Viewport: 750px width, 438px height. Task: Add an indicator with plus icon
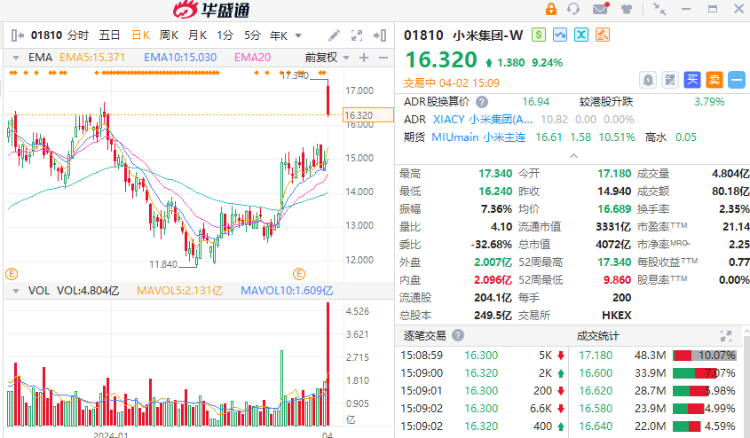coord(364,58)
